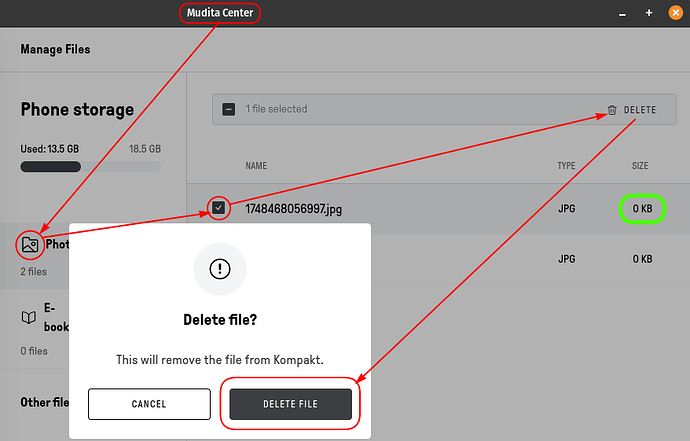Open the Photos category icon in sidebar
Screen dimensions: 690x441
click(30, 244)
